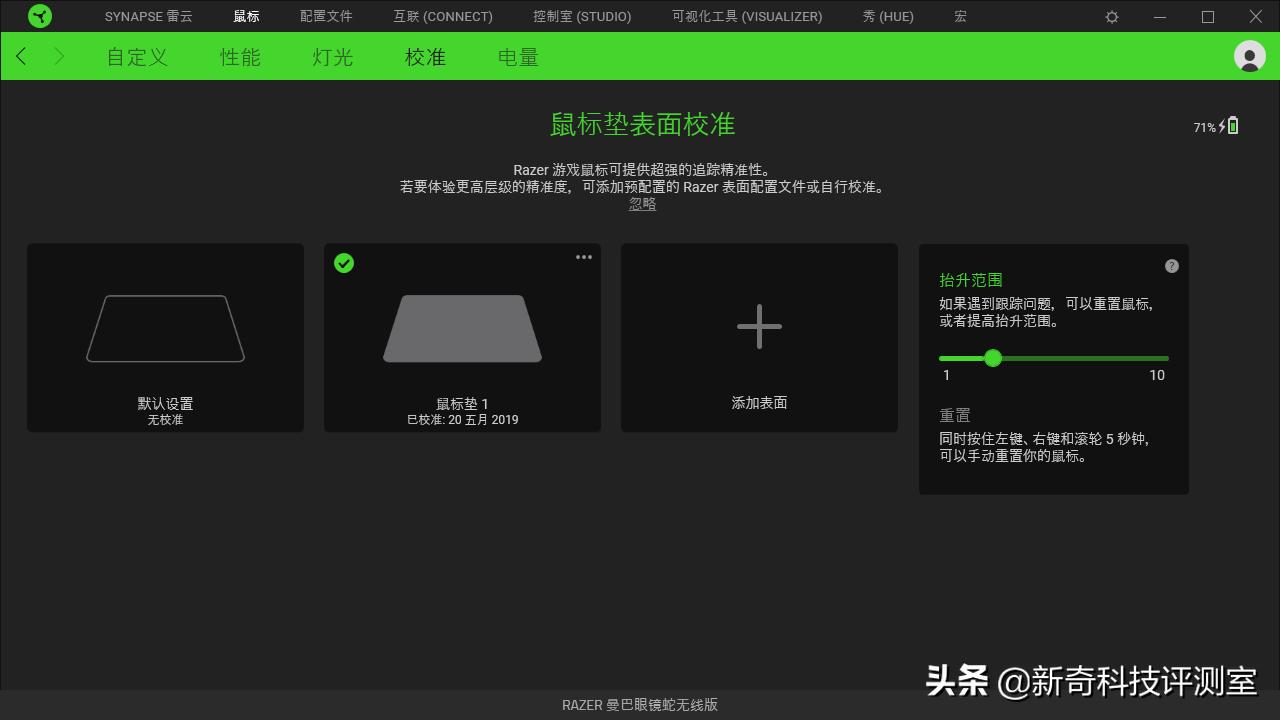Open the 可视化工具 (VISUALIZER) section
Image resolution: width=1280 pixels, height=720 pixels.
point(746,16)
